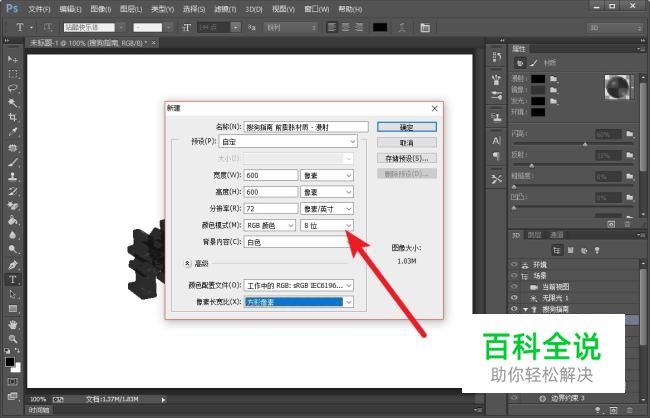Click the 闪亮 shine slider handle

(x=585, y=144)
